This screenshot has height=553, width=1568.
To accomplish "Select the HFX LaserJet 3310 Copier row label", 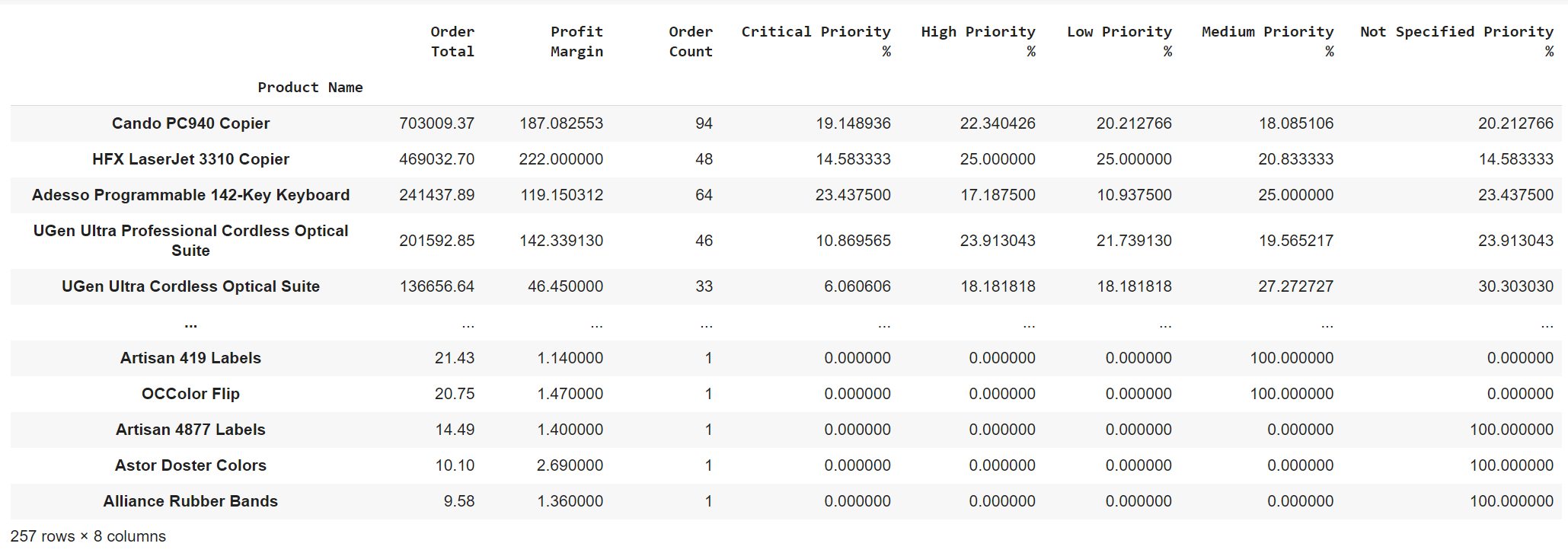I will point(190,159).
